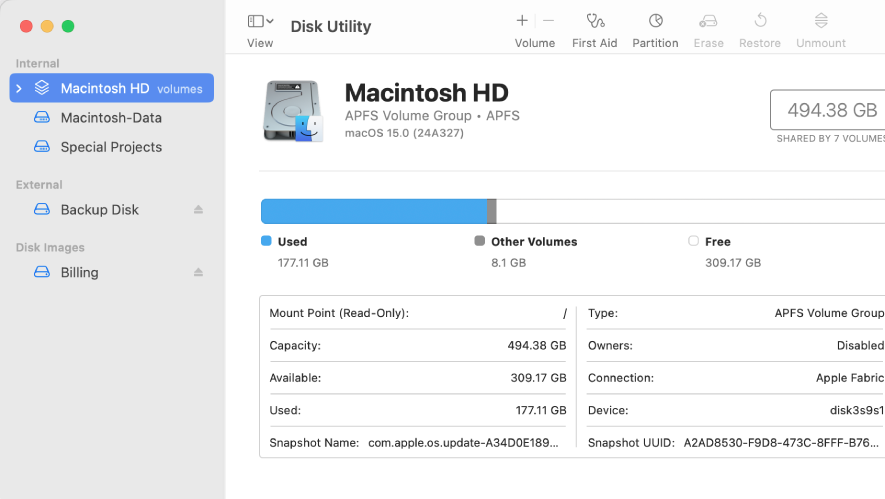Click the Erase toolbar icon
Screen dimensions: 885x499
point(708,21)
